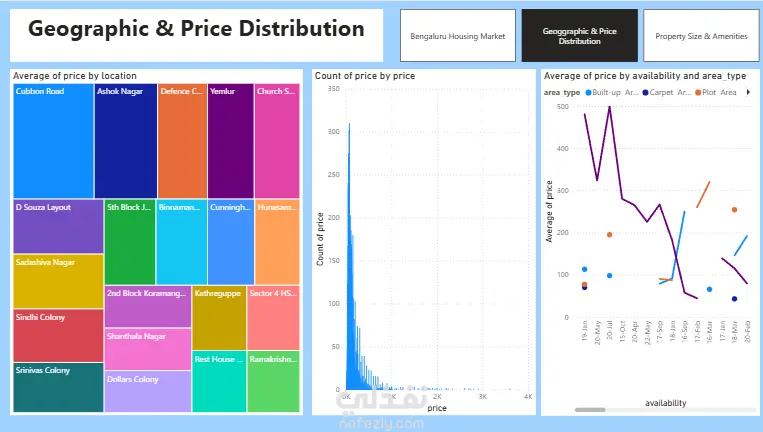Select the Geographic & Price Distribution tab
The image size is (763, 432).
click(x=580, y=36)
